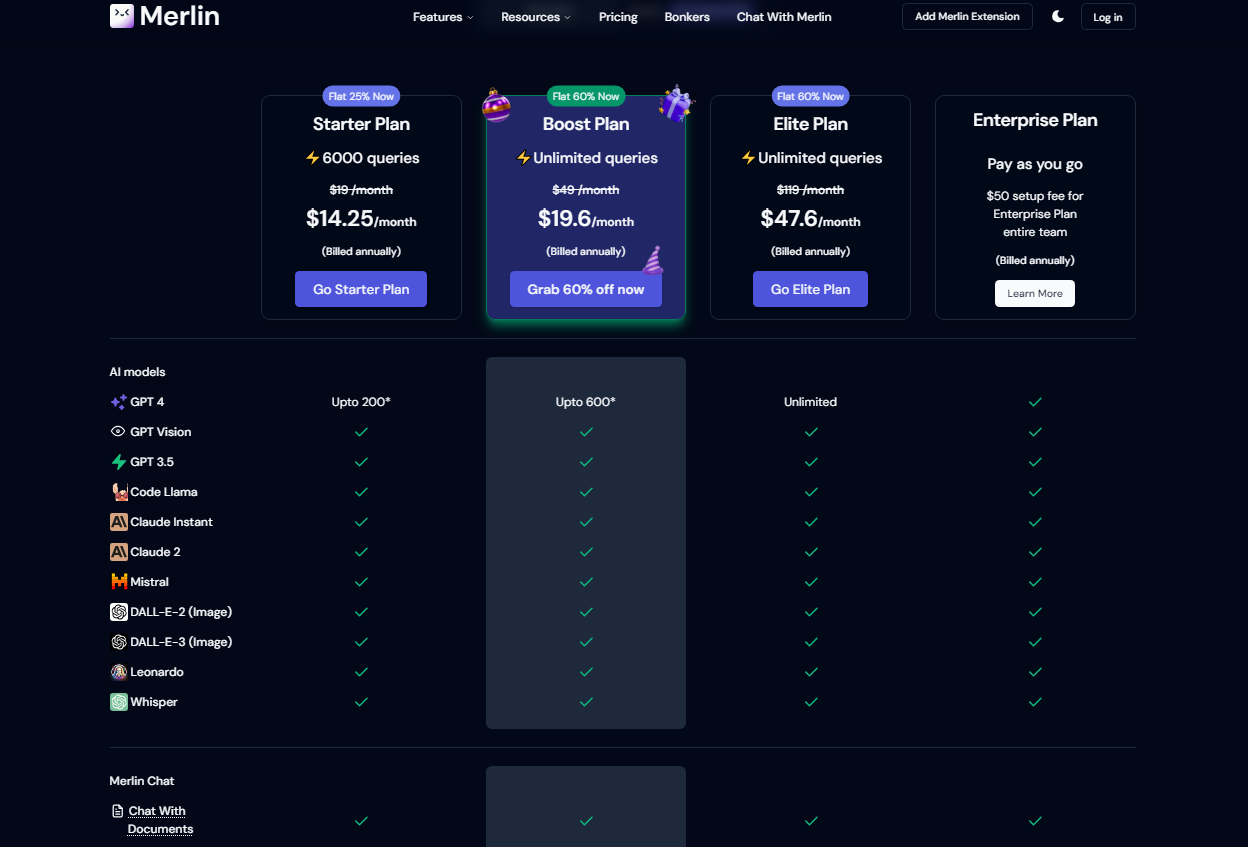The width and height of the screenshot is (1248, 847).
Task: Click the GPT Vision eye icon
Action: 118,432
